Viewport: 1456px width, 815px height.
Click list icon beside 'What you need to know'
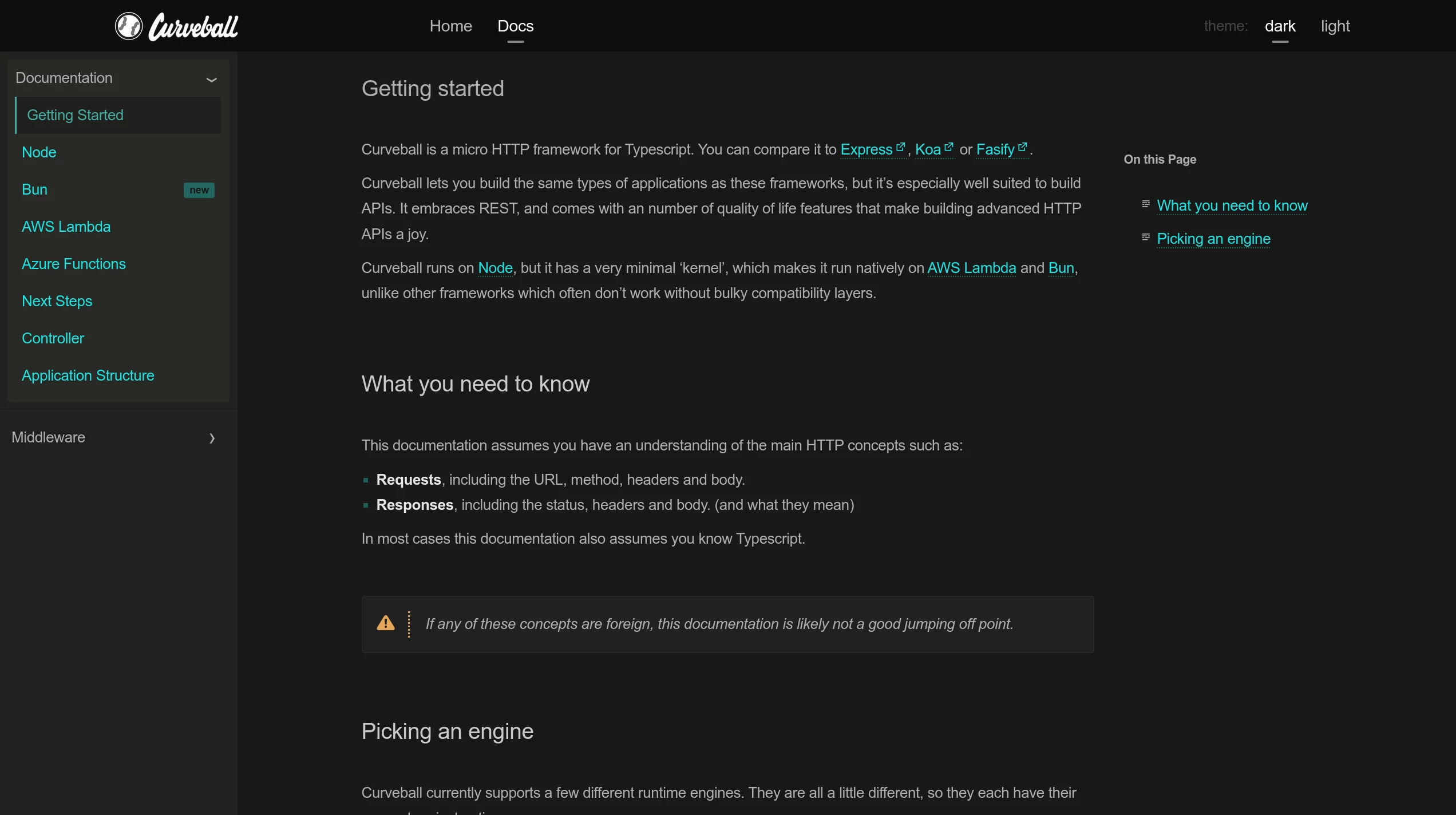pyautogui.click(x=1146, y=204)
